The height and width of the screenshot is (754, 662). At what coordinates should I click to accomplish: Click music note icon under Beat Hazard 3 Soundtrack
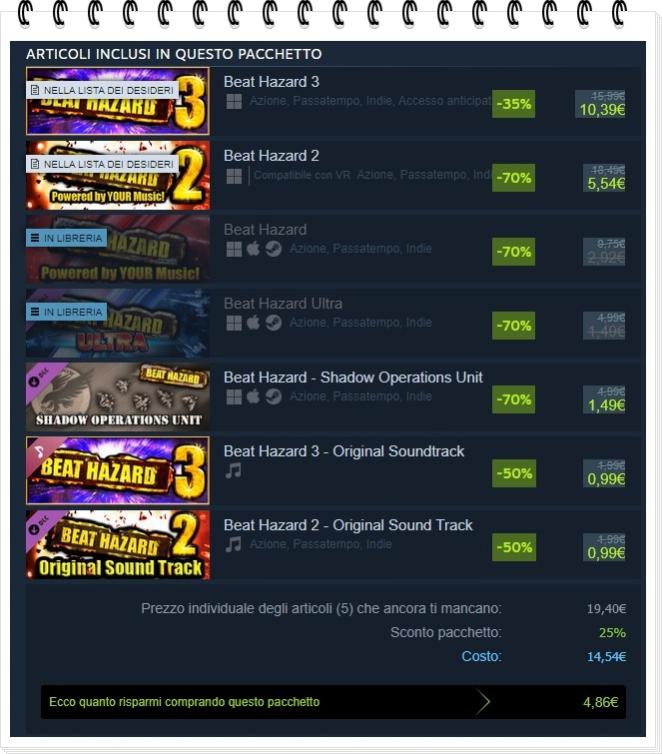click(x=234, y=471)
